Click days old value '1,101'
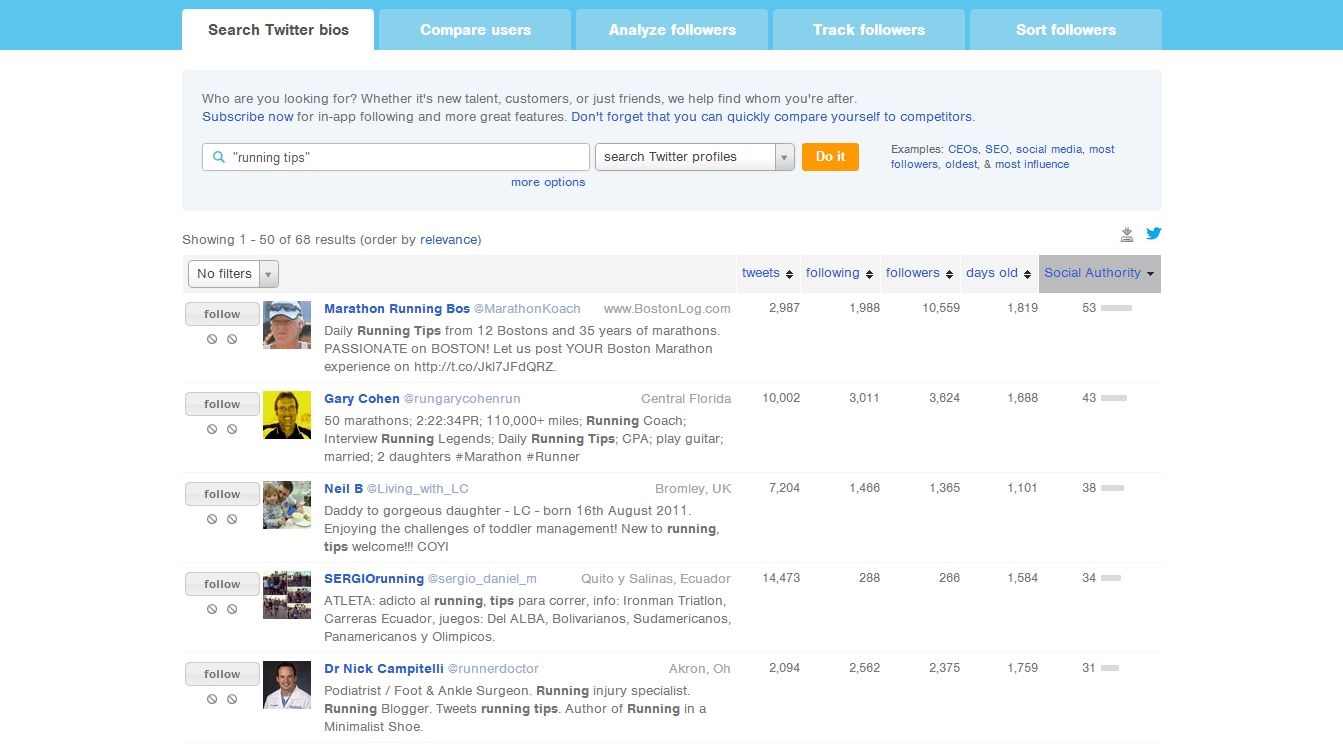Screen dimensions: 1343x746 click(x=1023, y=488)
